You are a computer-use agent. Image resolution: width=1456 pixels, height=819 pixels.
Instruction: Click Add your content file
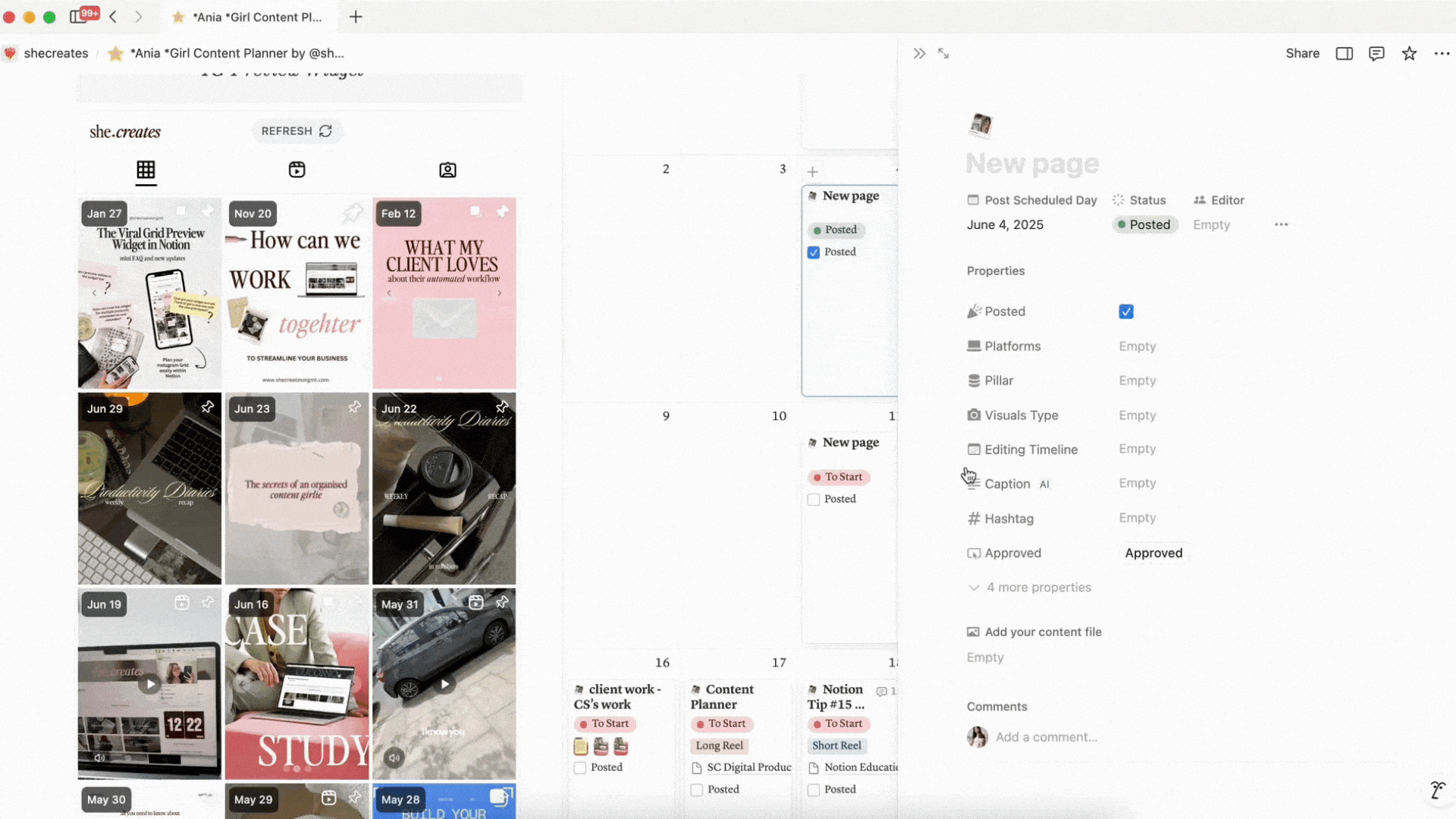(1043, 632)
